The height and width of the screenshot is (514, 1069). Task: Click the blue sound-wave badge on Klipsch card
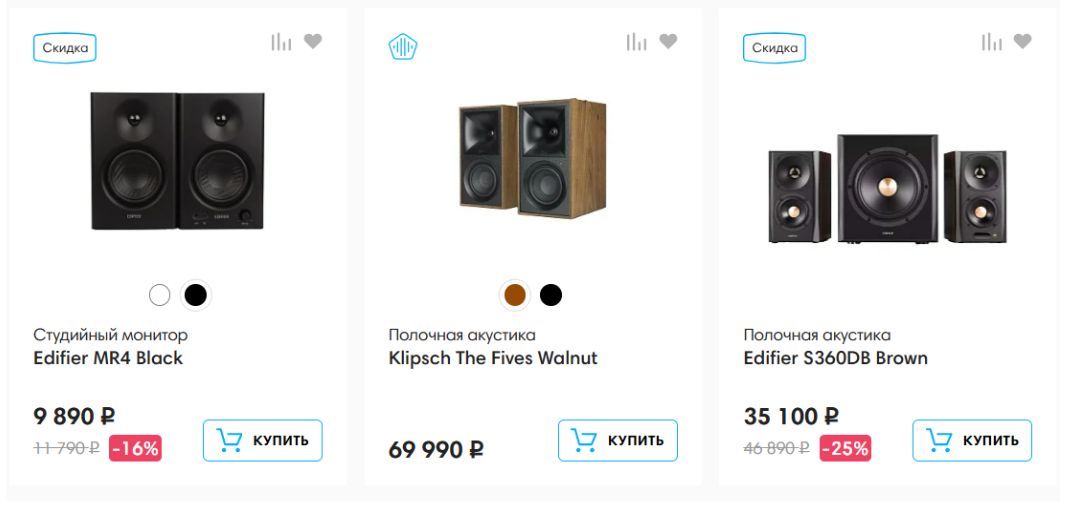coord(403,47)
